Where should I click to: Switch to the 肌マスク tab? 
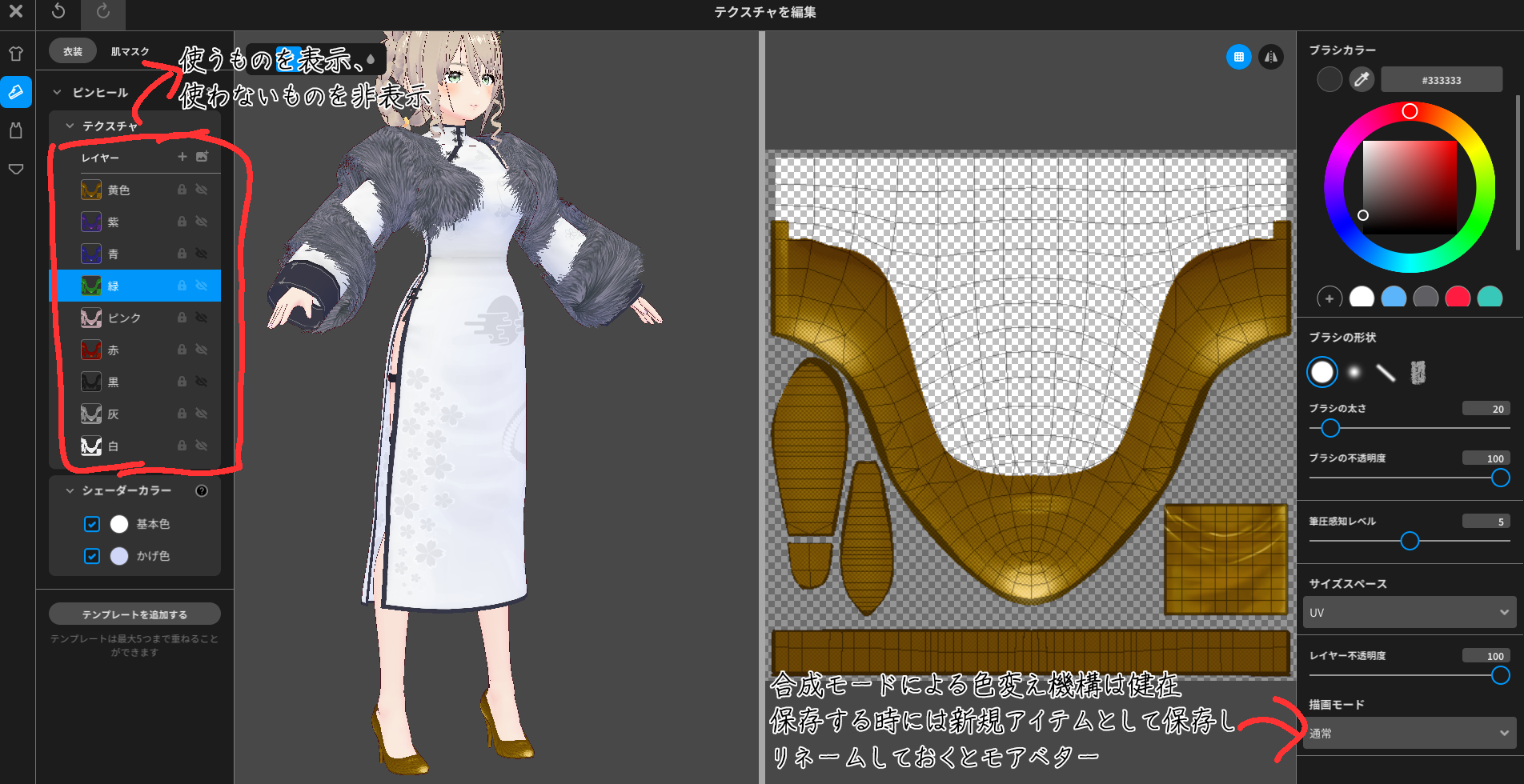(128, 50)
